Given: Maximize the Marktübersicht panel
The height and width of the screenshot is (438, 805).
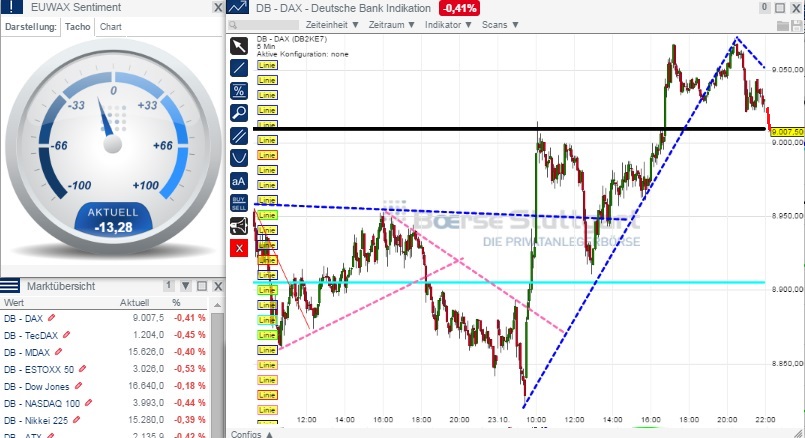Looking at the screenshot, I should (x=202, y=286).
